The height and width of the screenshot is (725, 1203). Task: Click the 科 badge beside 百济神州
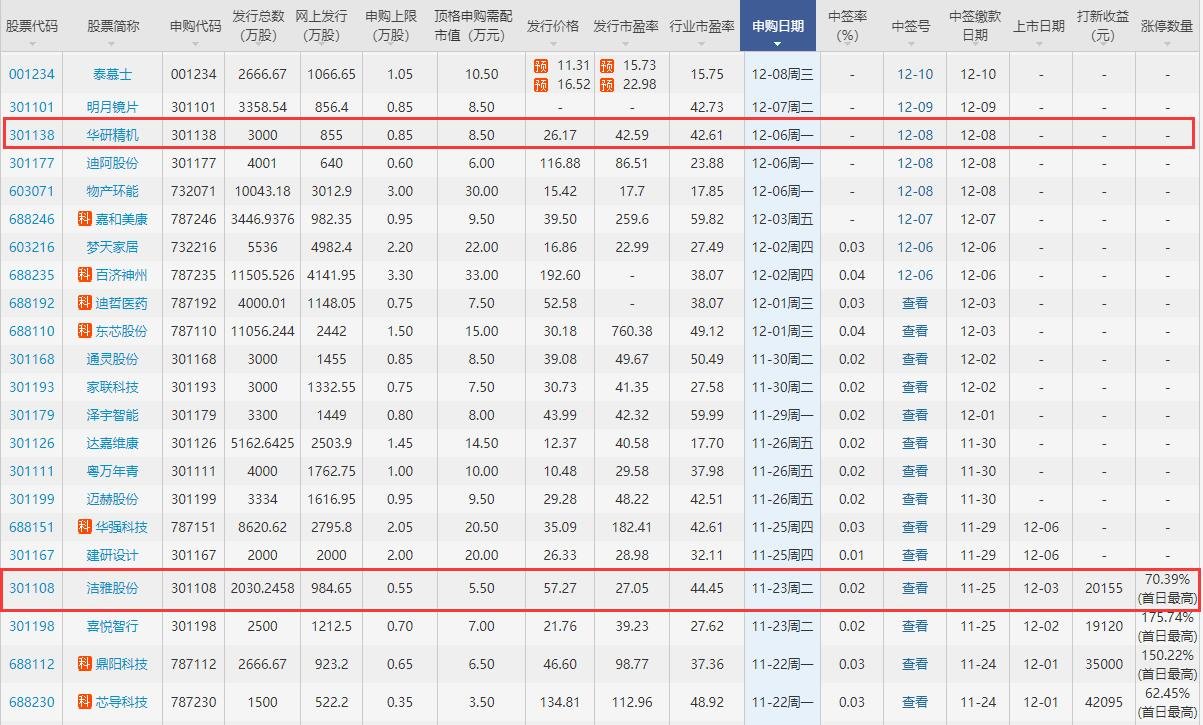[x=85, y=275]
